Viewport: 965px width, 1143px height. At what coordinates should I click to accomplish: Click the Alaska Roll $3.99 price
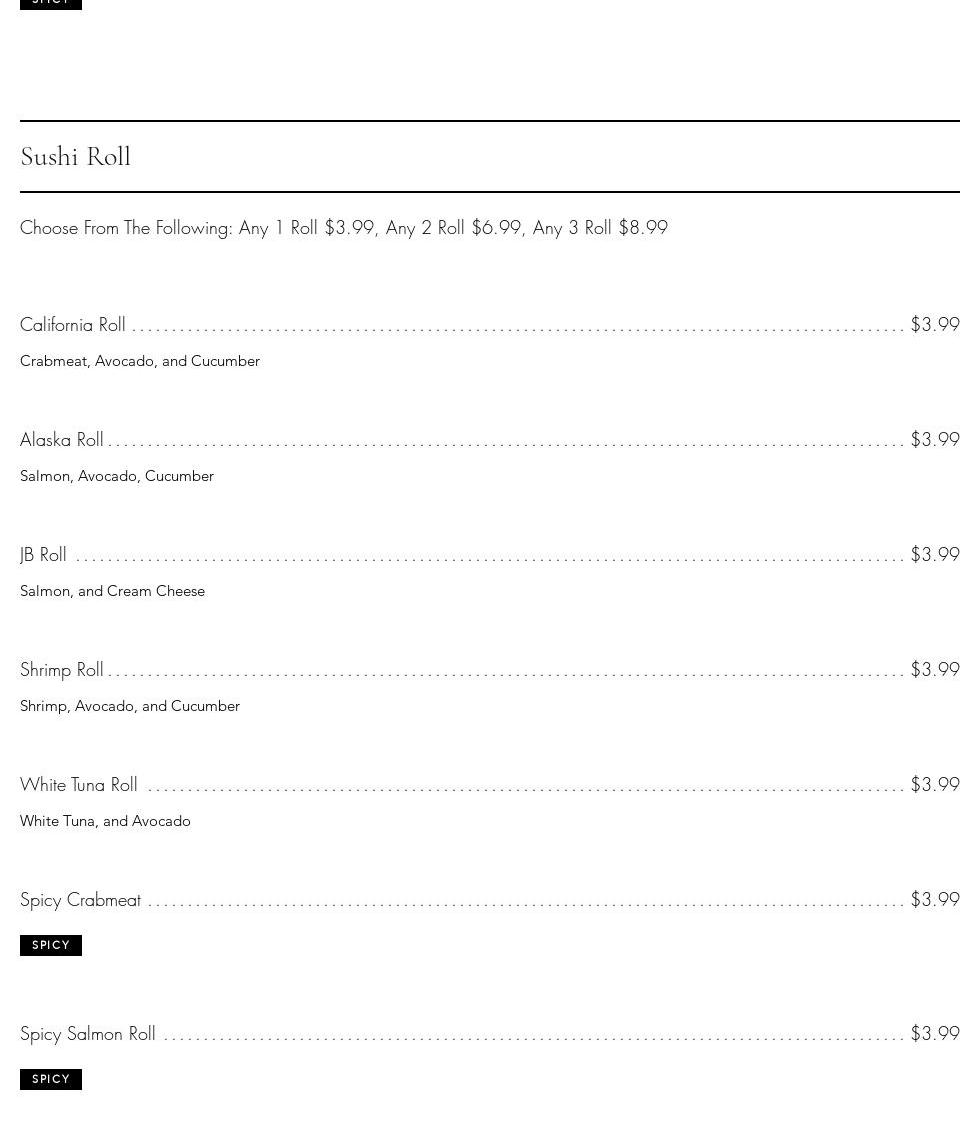(x=934, y=440)
